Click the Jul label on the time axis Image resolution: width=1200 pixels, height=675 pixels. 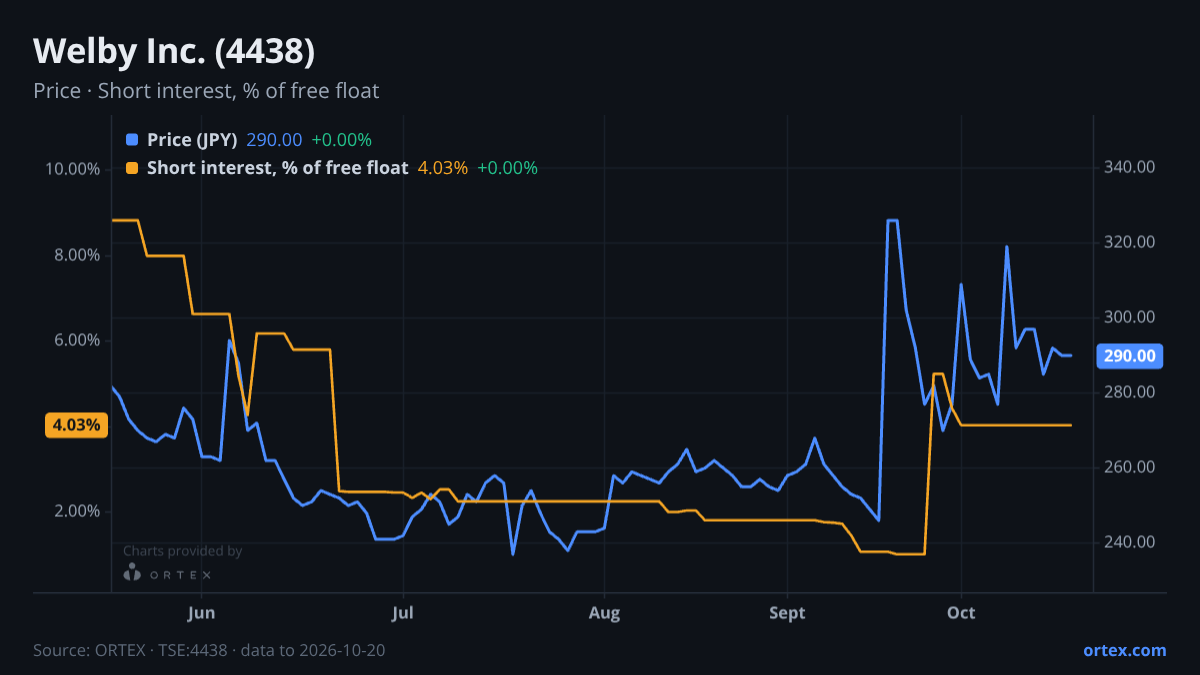pyautogui.click(x=403, y=612)
